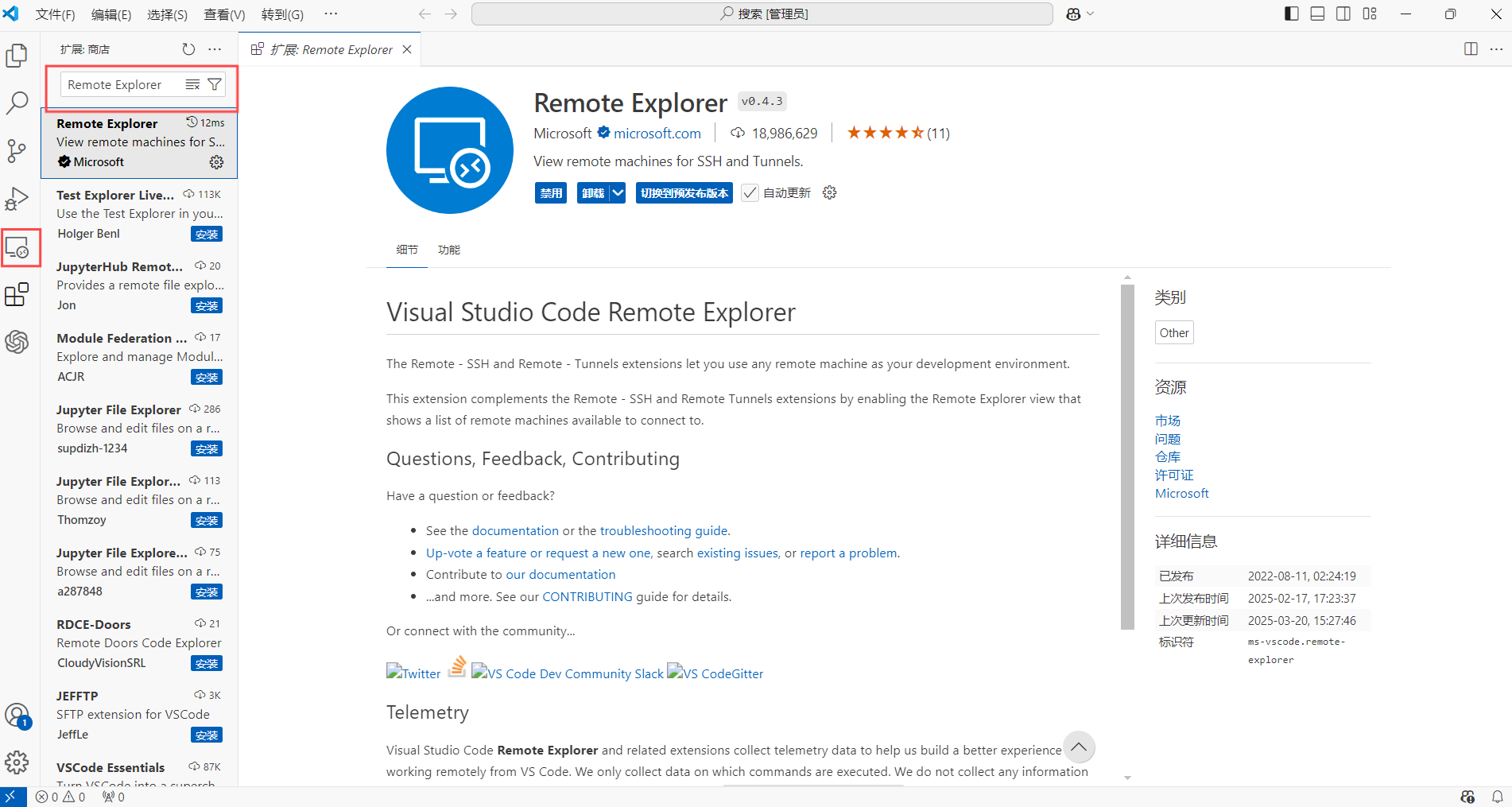Screen dimensions: 1512x807
Task: Open the View menu (查看)
Action: [x=224, y=14]
